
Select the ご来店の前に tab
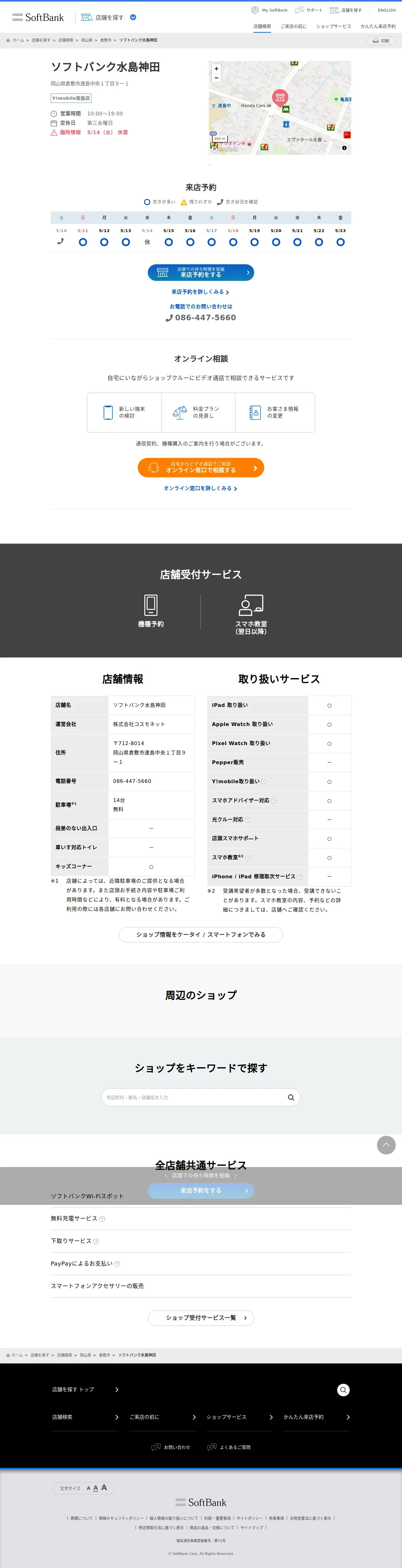pyautogui.click(x=294, y=26)
